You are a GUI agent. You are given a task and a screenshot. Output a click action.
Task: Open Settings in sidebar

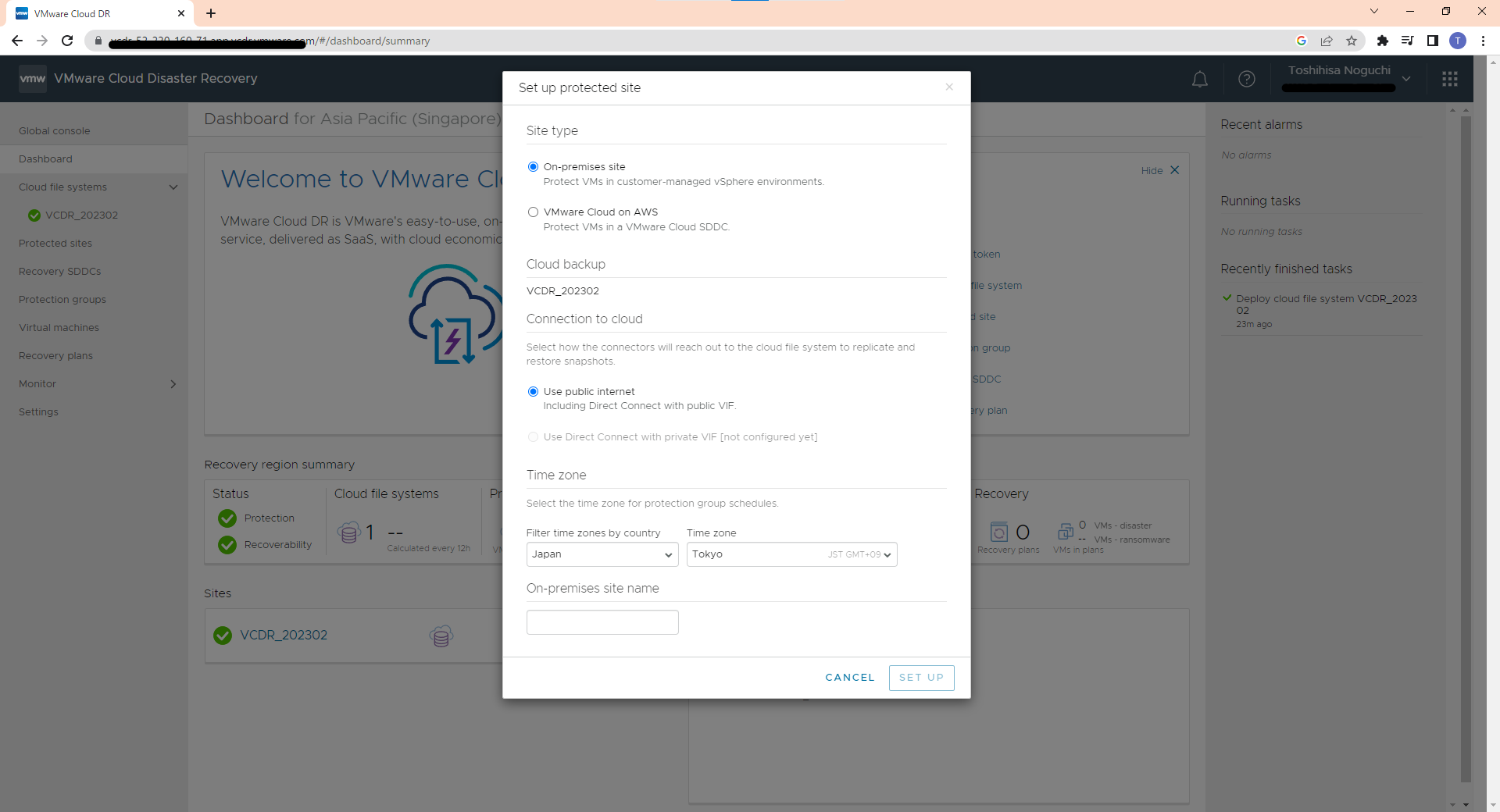(39, 412)
